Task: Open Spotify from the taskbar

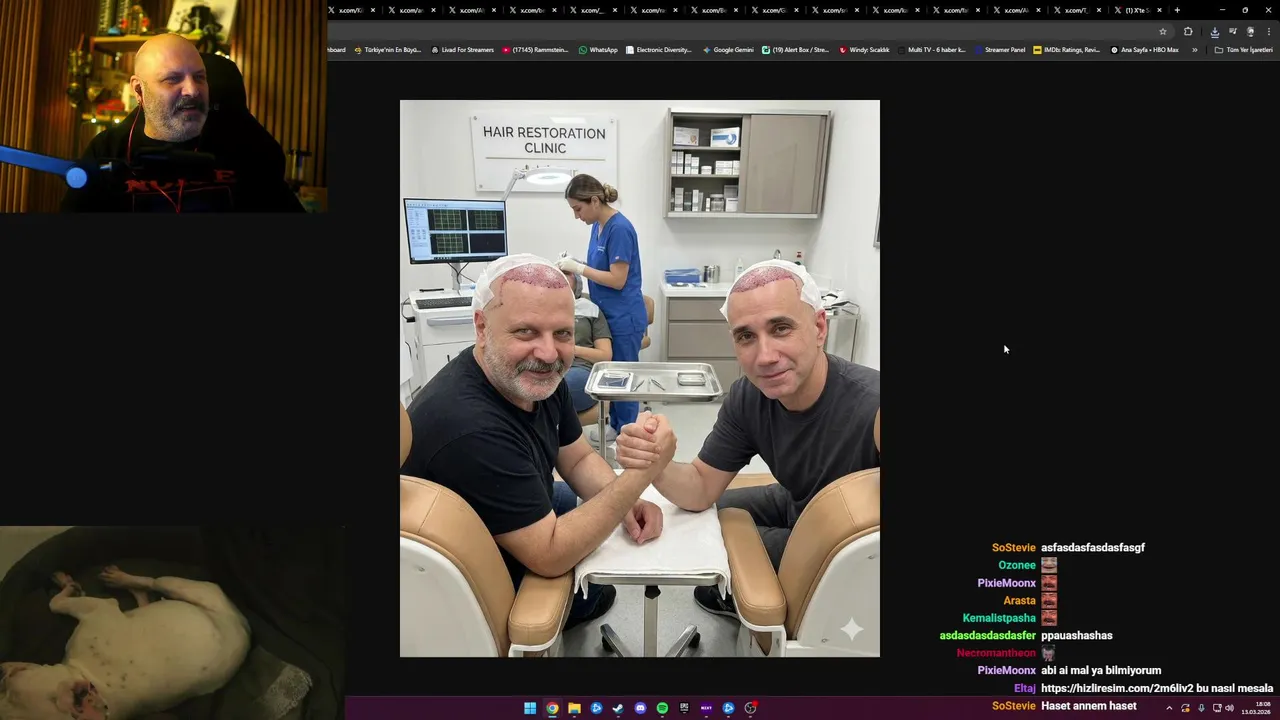Action: pyautogui.click(x=662, y=708)
